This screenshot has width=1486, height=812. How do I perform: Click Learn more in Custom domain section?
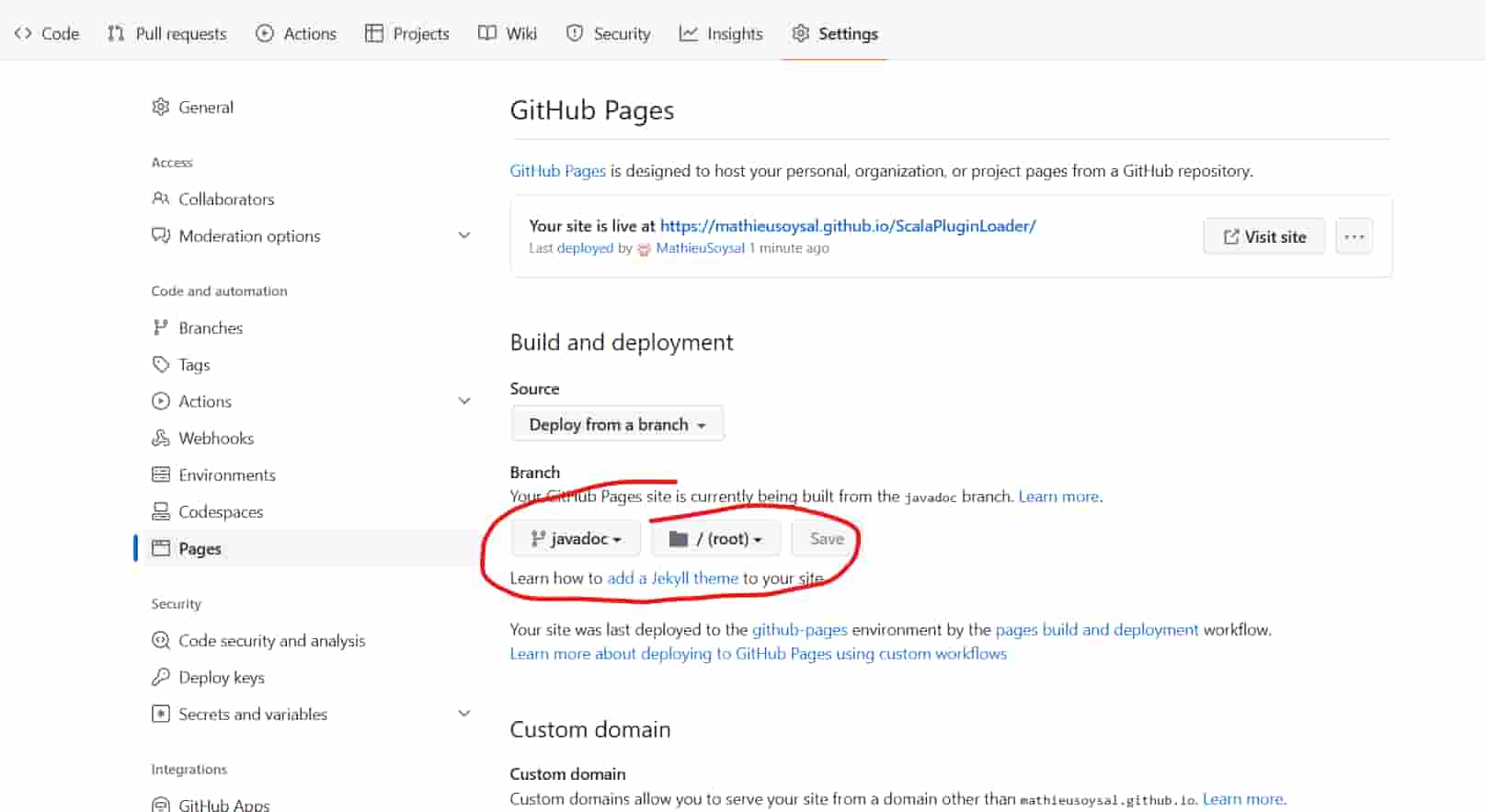1242,799
